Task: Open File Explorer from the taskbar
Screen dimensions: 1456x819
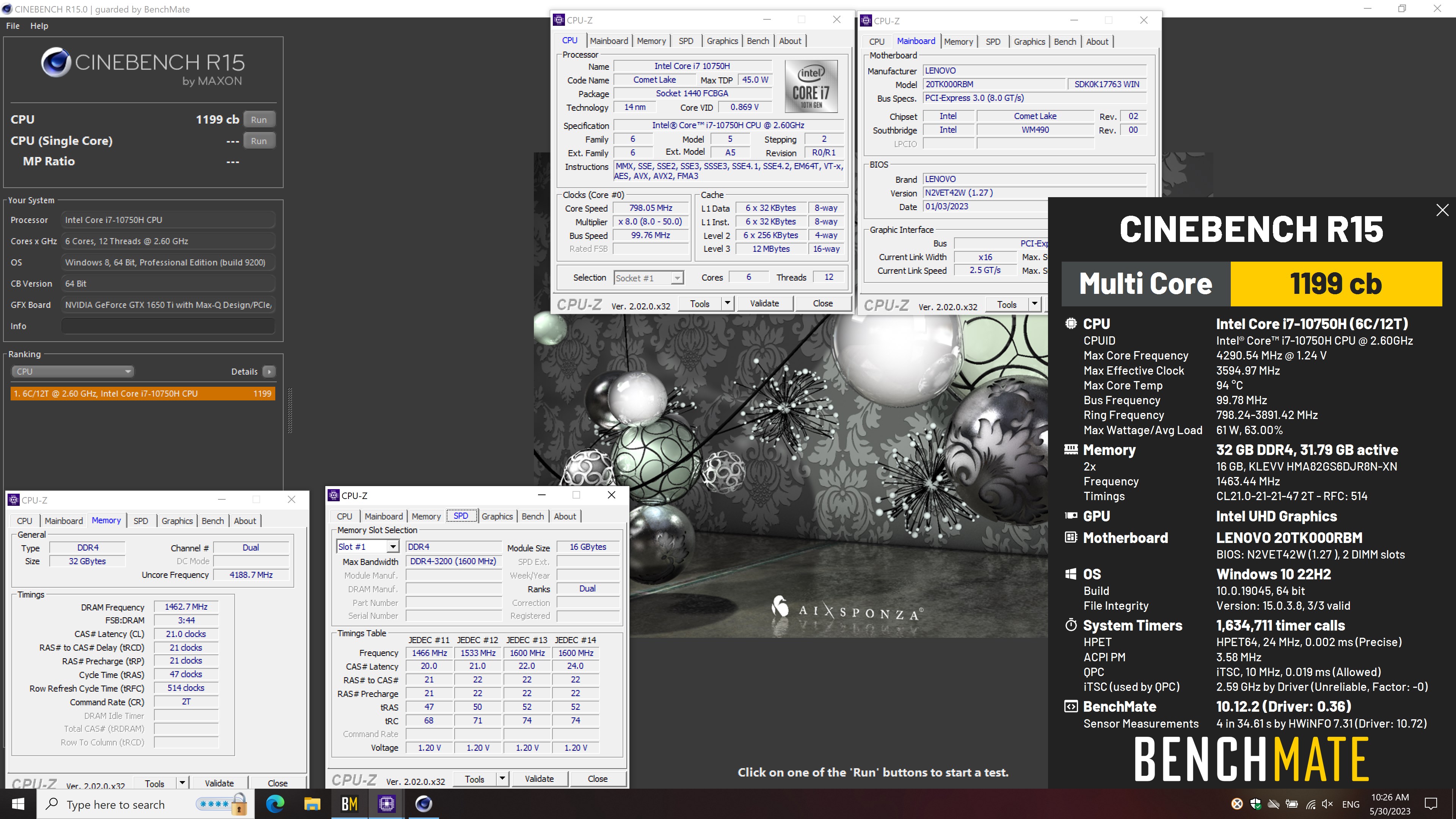Action: [x=312, y=804]
